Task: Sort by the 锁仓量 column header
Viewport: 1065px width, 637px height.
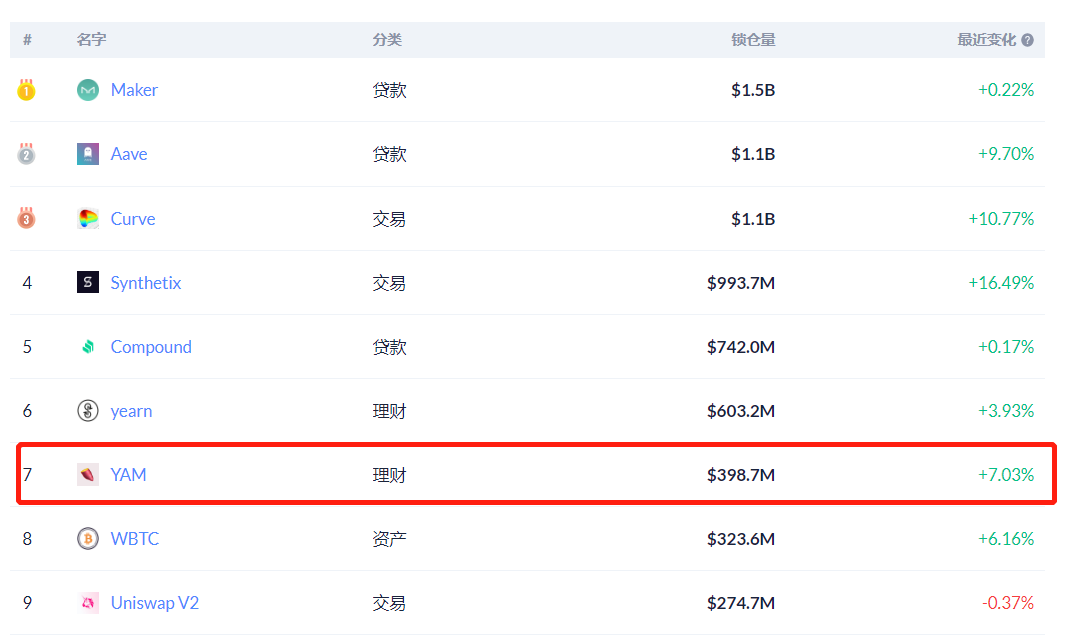Action: tap(753, 40)
